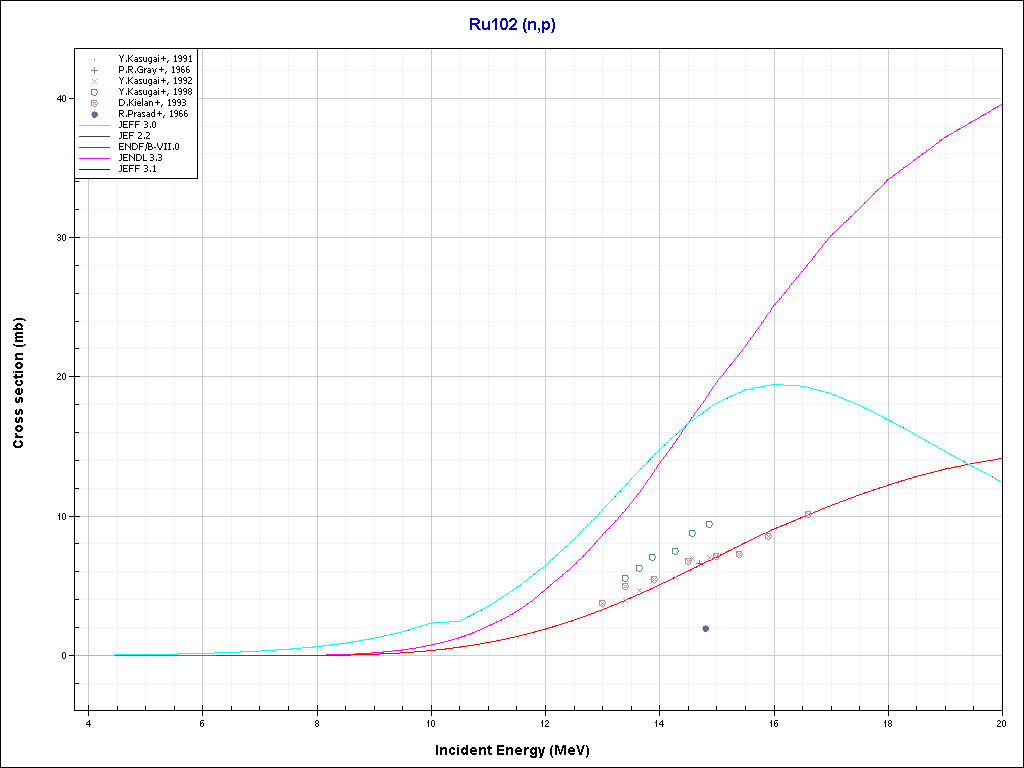The height and width of the screenshot is (768, 1024).
Task: Click the peak of the cyan JEFF 3.0 curve
Action: click(x=780, y=384)
